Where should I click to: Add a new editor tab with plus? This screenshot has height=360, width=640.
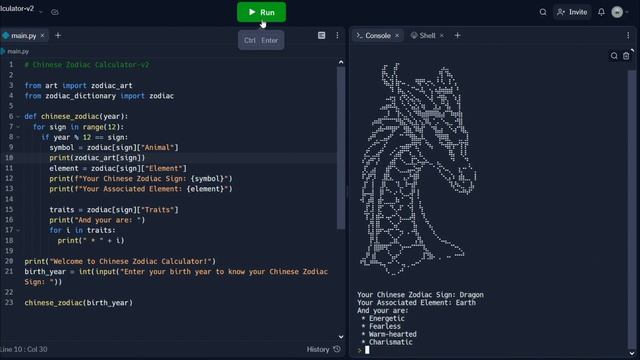(58, 36)
